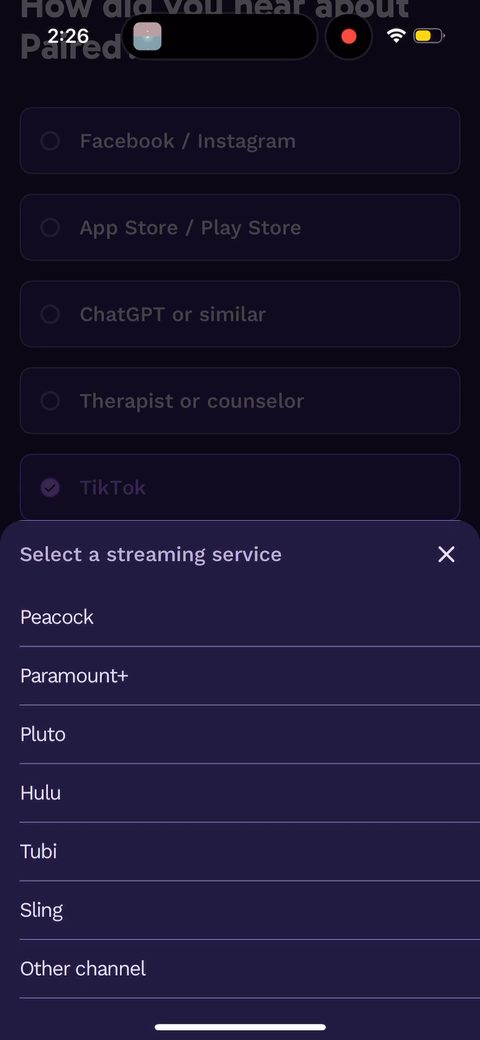Tap the battery status icon
The image size is (480, 1040).
pos(429,36)
